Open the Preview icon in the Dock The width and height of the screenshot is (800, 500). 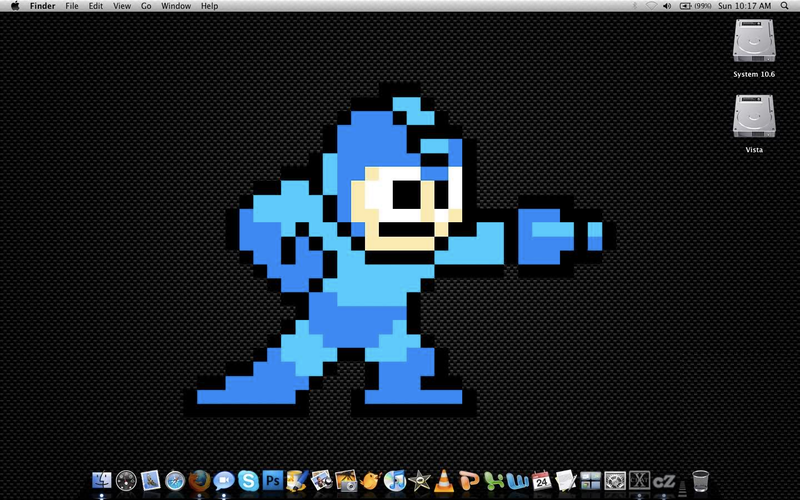(x=321, y=481)
